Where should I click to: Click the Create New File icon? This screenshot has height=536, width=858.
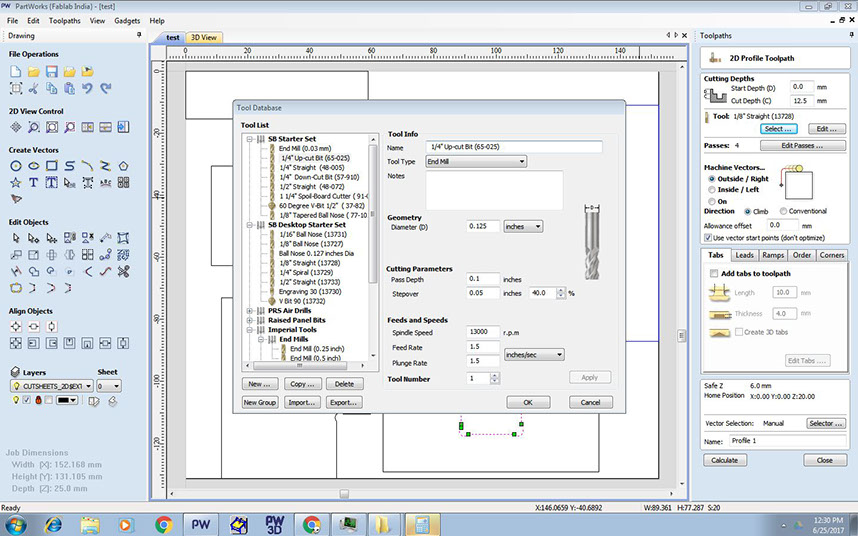coord(16,72)
